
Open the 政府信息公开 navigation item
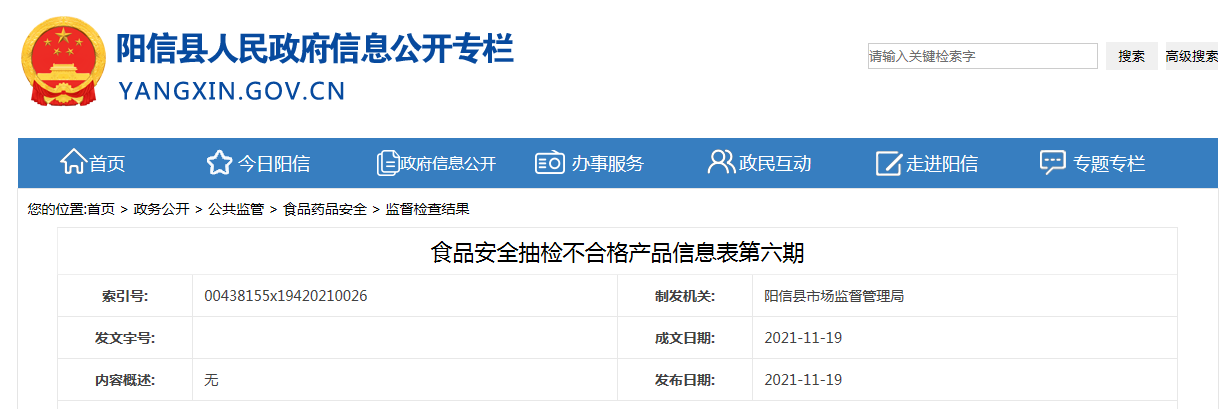click(448, 164)
